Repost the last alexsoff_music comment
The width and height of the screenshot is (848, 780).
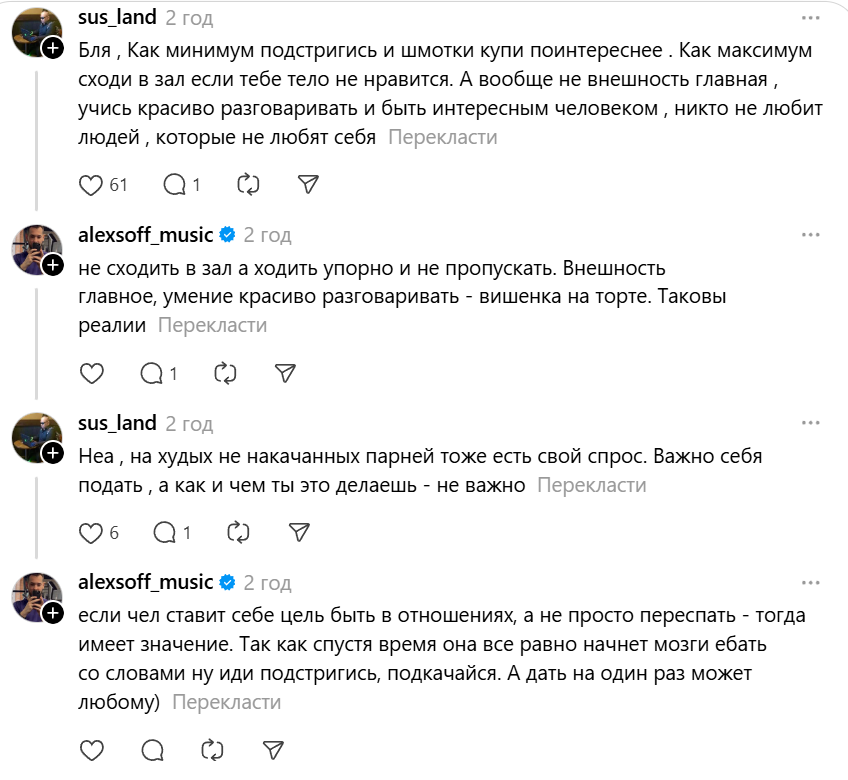[212, 750]
